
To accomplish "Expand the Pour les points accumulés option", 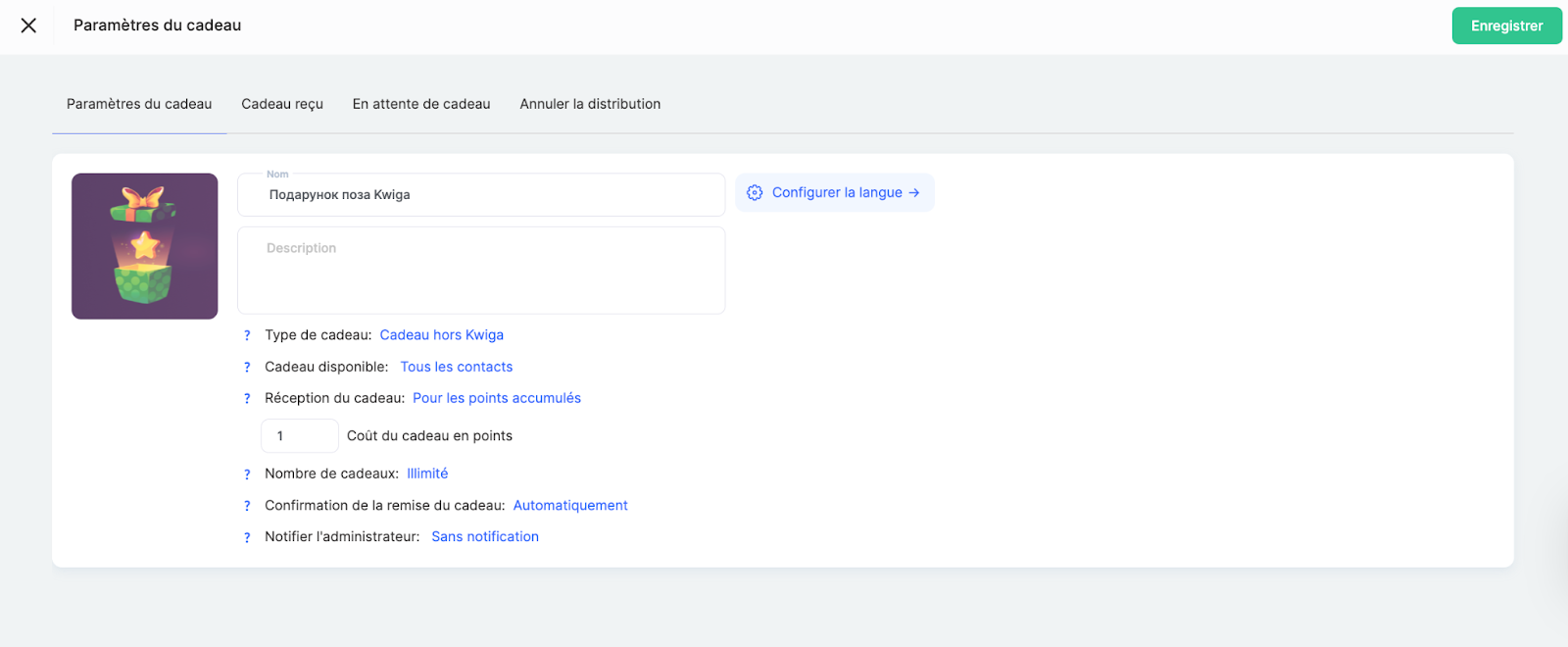I will (496, 398).
